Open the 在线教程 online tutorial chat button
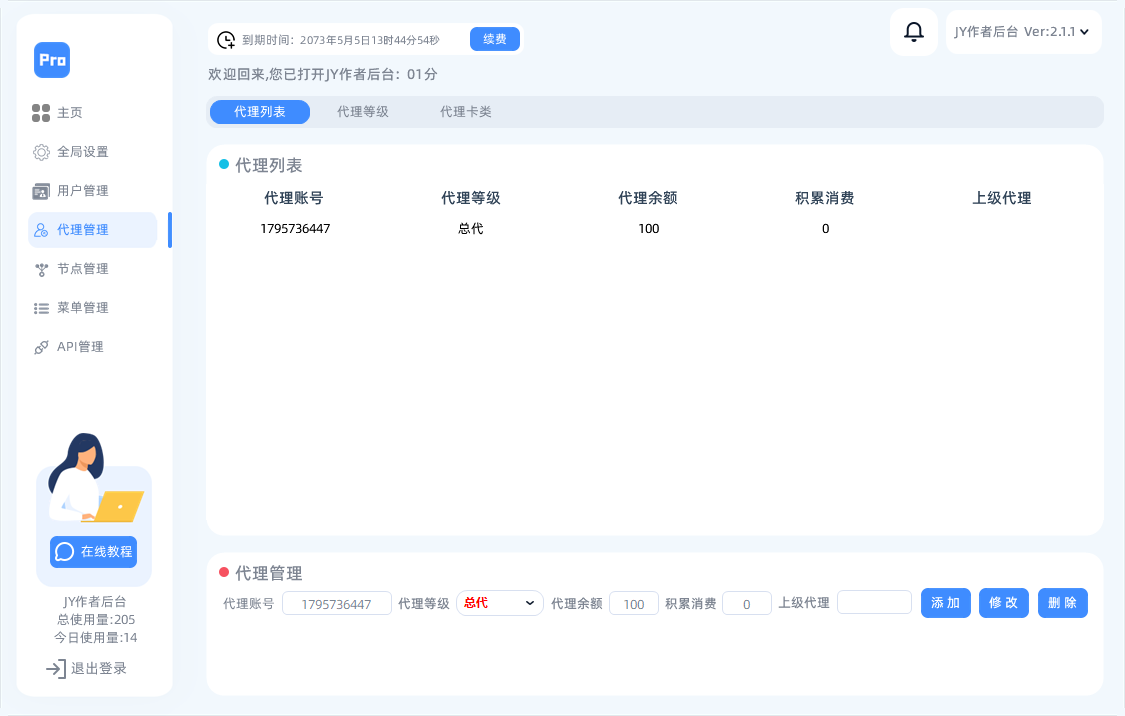This screenshot has width=1125, height=716. (x=92, y=551)
